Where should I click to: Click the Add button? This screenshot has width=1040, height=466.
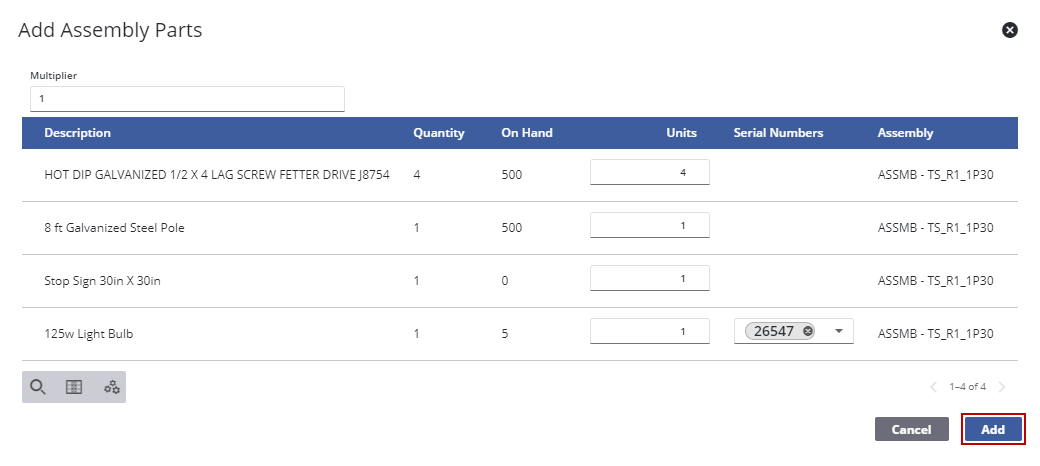coord(993,429)
